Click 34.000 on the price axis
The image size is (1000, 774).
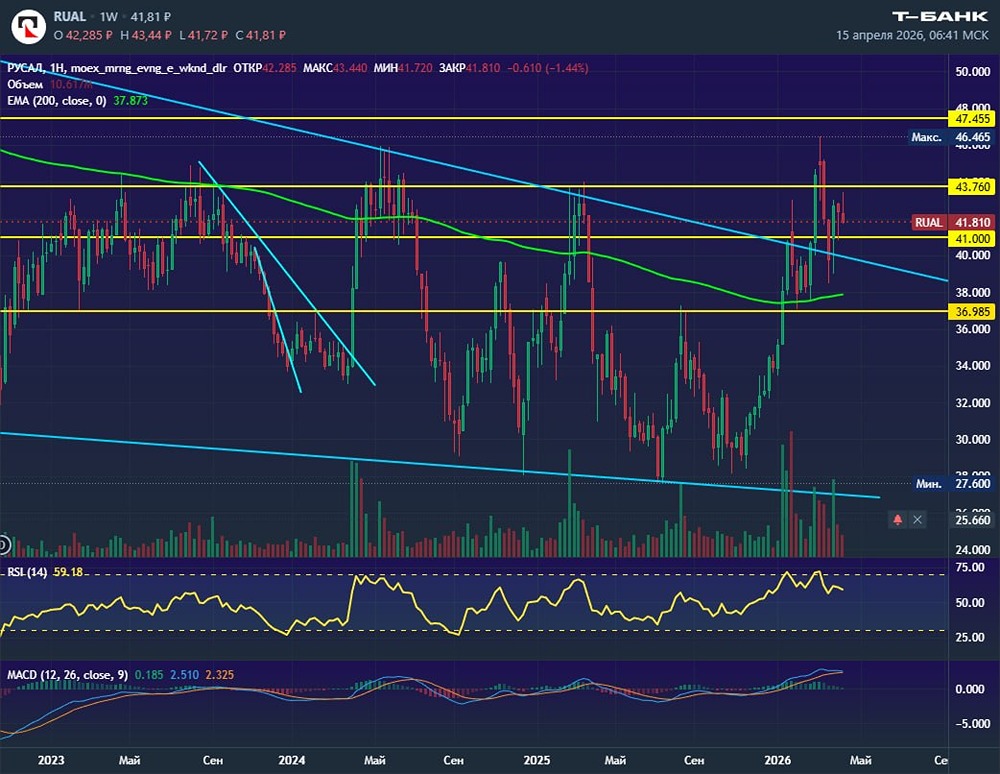point(973,366)
